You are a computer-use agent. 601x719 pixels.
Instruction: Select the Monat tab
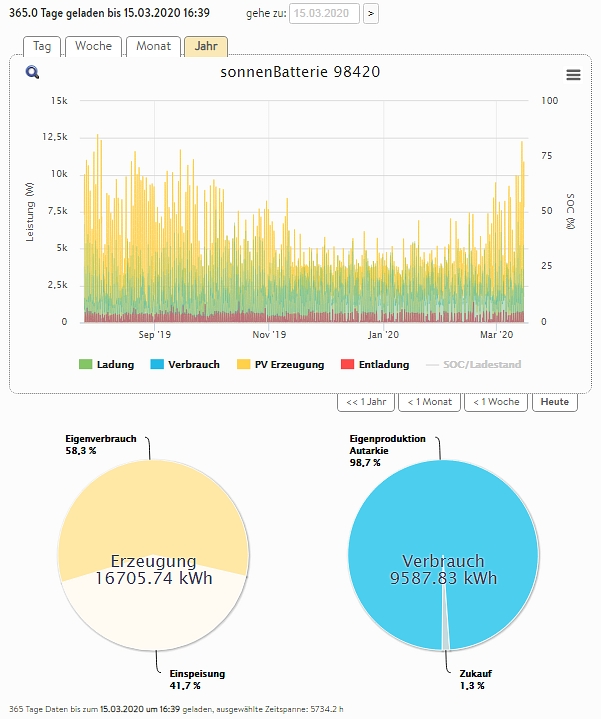point(154,46)
